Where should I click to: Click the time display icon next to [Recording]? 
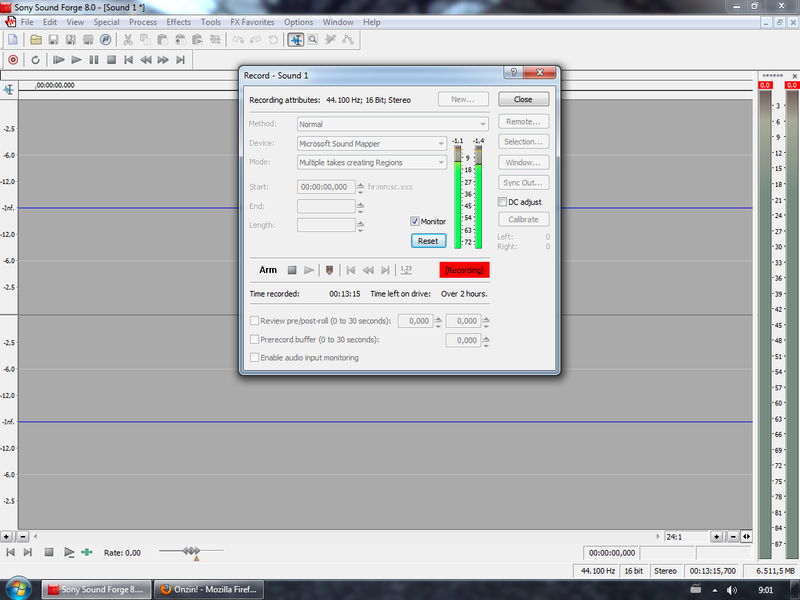pyautogui.click(x=406, y=270)
